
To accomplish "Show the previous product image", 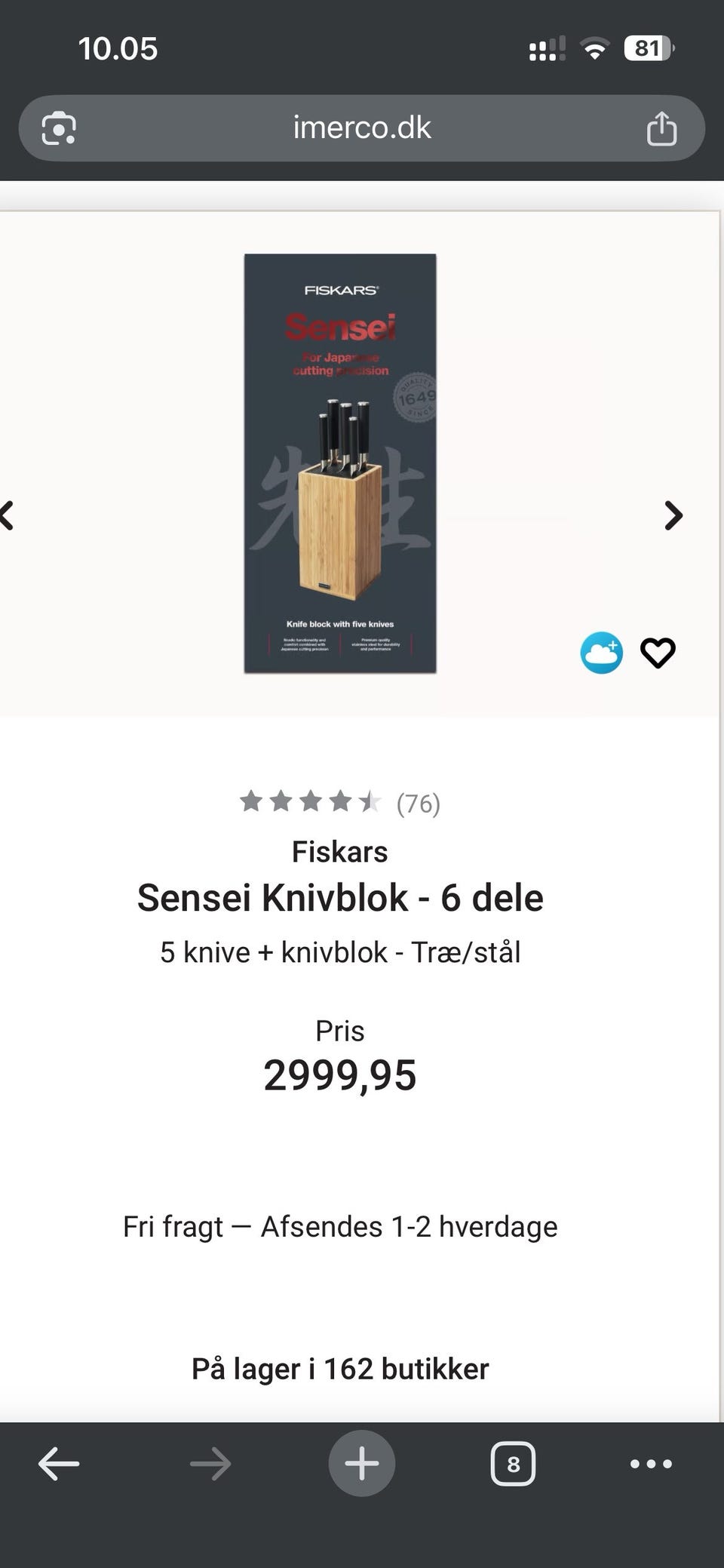I will (x=8, y=516).
